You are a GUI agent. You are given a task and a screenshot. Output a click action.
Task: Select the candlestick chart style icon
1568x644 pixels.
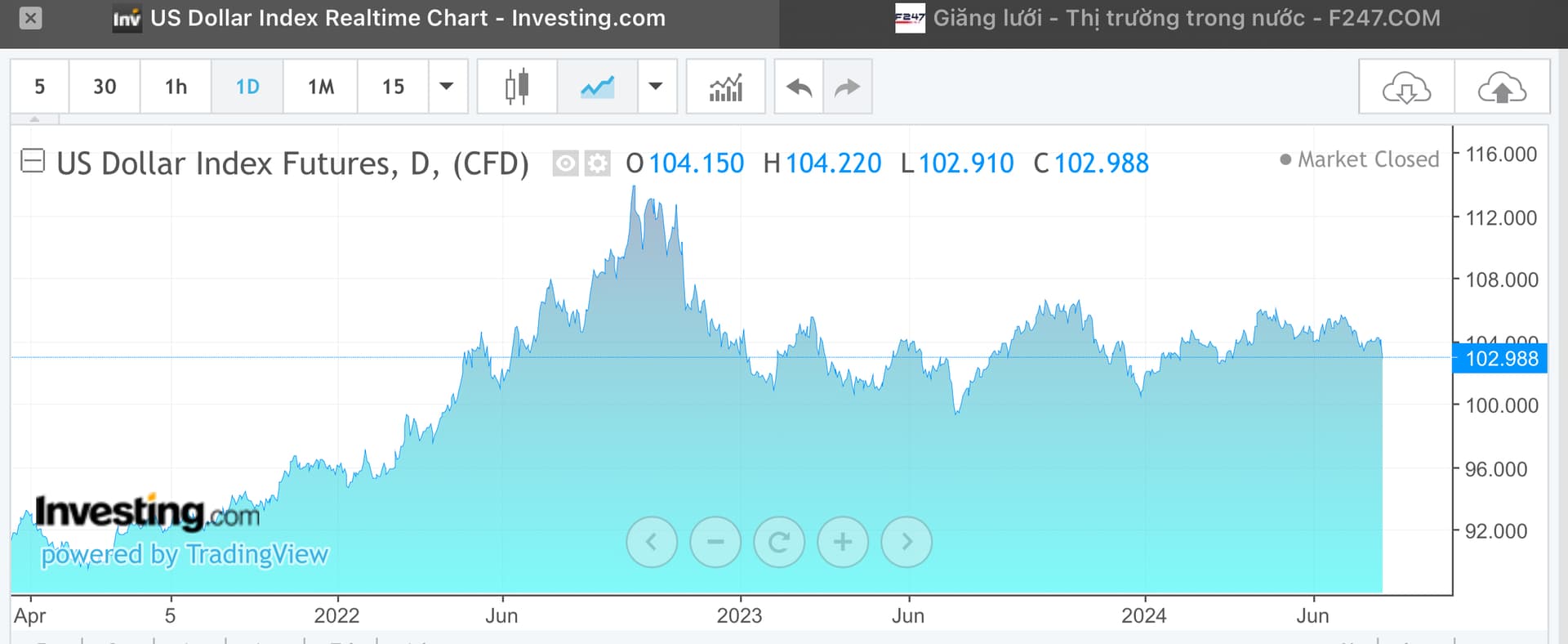(x=516, y=87)
